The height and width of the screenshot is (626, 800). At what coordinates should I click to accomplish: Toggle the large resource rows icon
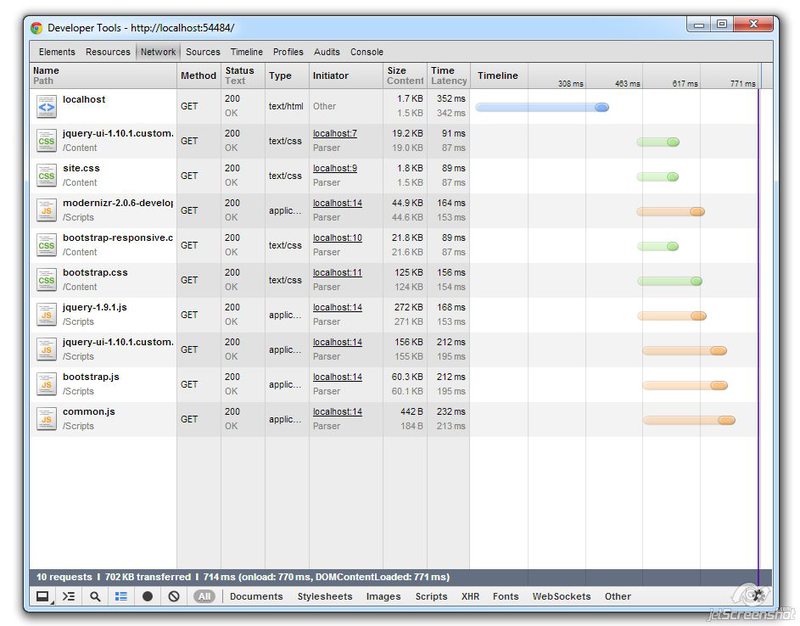tap(119, 596)
